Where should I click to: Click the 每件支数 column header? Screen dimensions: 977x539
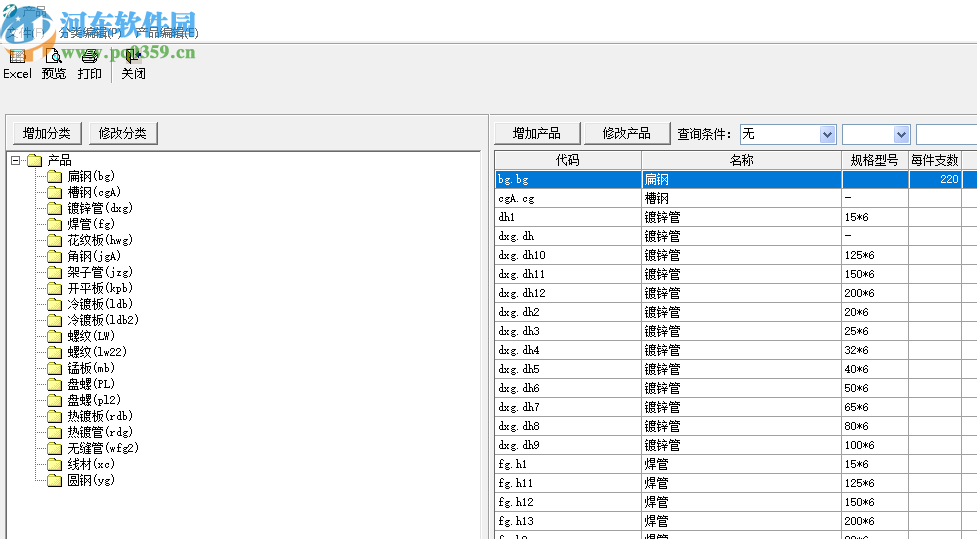[935, 160]
